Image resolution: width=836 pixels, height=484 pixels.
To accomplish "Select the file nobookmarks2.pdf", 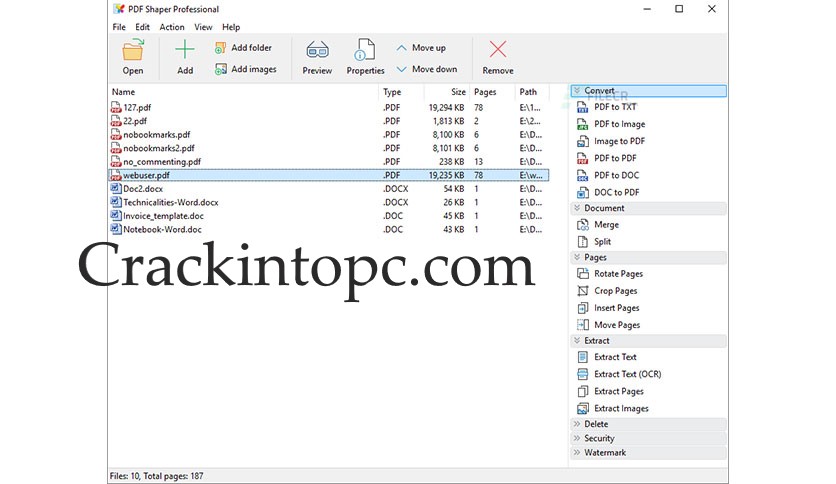I will tap(159, 148).
